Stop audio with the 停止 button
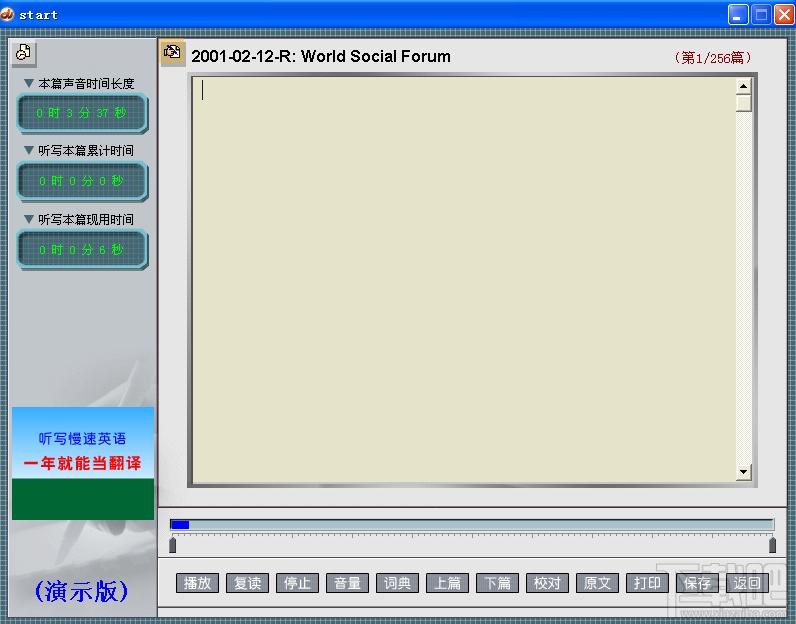796x624 pixels. (x=297, y=583)
